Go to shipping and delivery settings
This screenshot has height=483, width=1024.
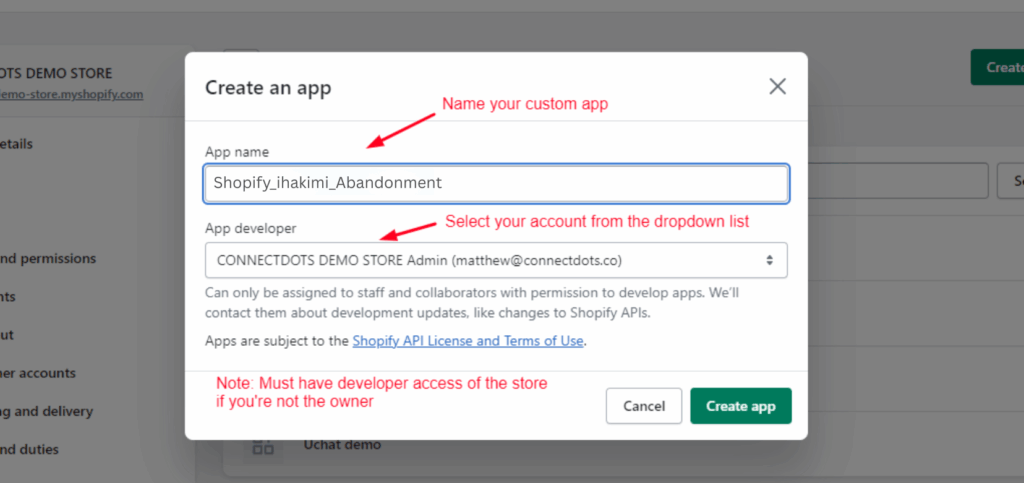point(46,411)
